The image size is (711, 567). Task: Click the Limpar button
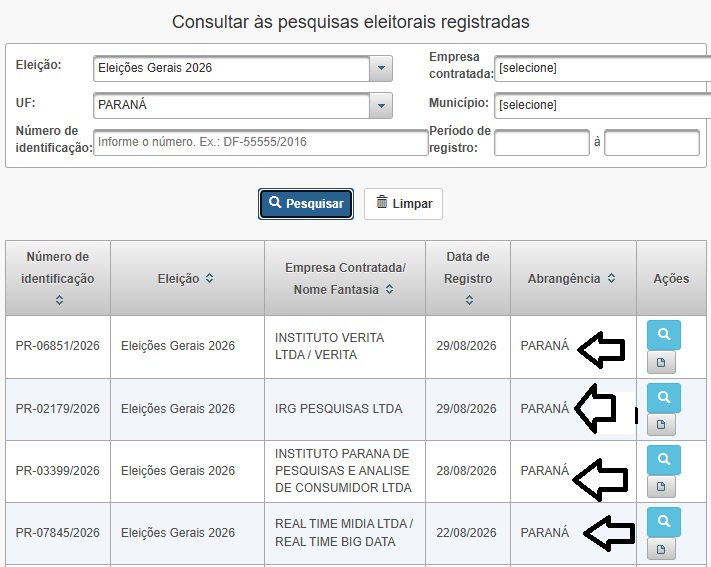coord(403,204)
